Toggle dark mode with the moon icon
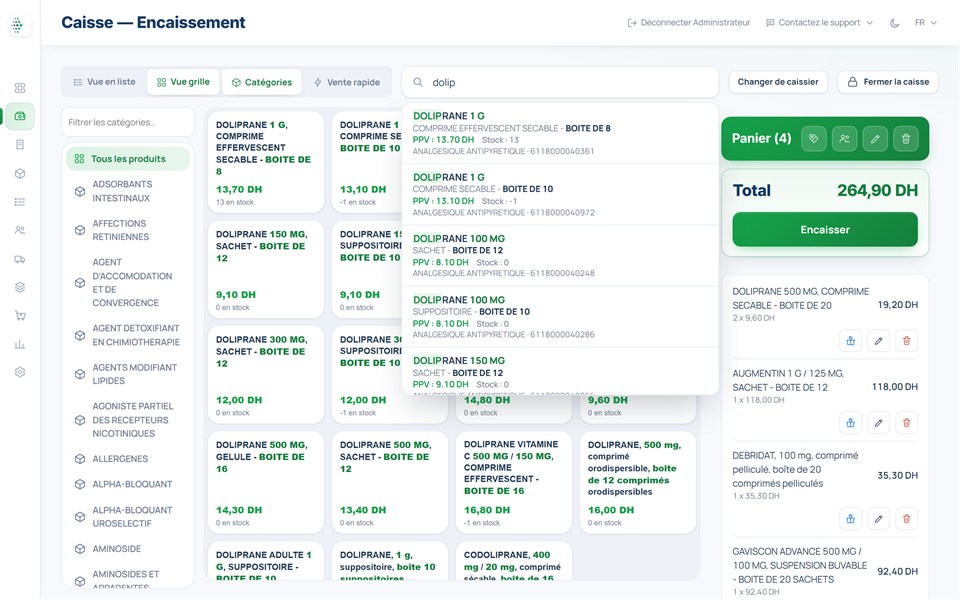Screen dimensions: 960x600 coord(894,23)
